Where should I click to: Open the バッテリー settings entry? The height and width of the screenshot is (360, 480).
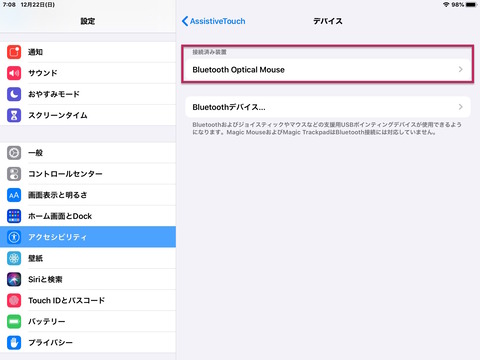tap(88, 321)
